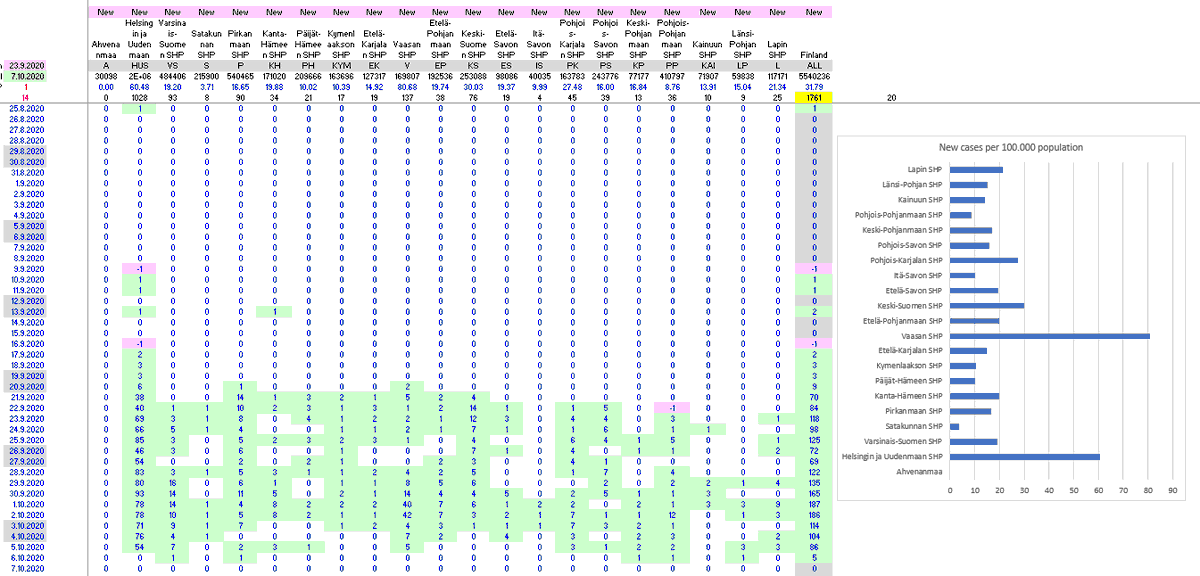Click the Pirkanmaan cell 14 on 21.9.2020

point(240,397)
